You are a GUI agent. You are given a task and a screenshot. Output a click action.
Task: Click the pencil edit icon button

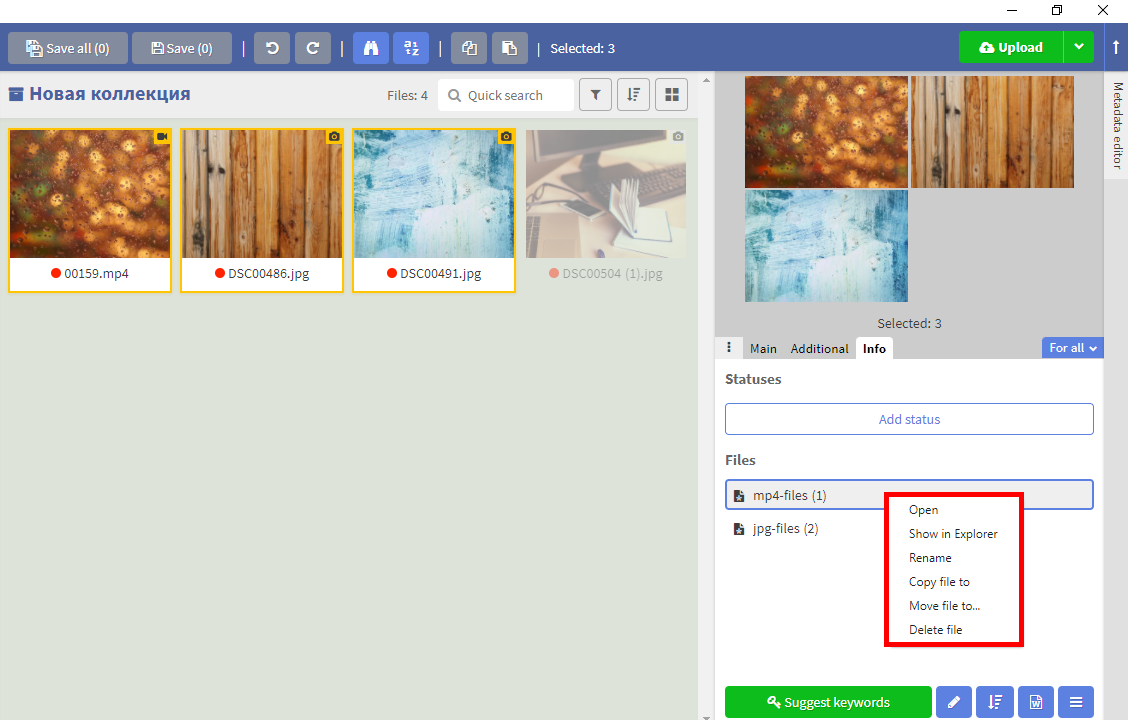coord(954,702)
